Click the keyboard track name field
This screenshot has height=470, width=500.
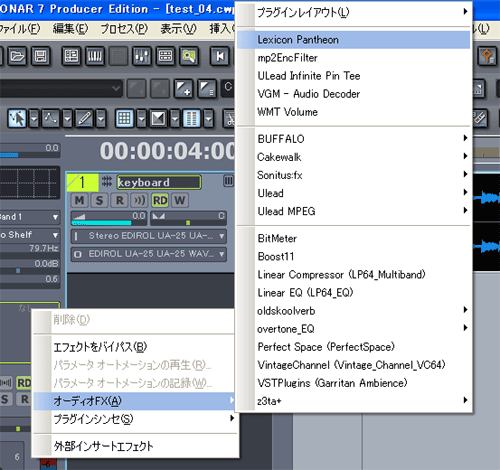(x=159, y=182)
